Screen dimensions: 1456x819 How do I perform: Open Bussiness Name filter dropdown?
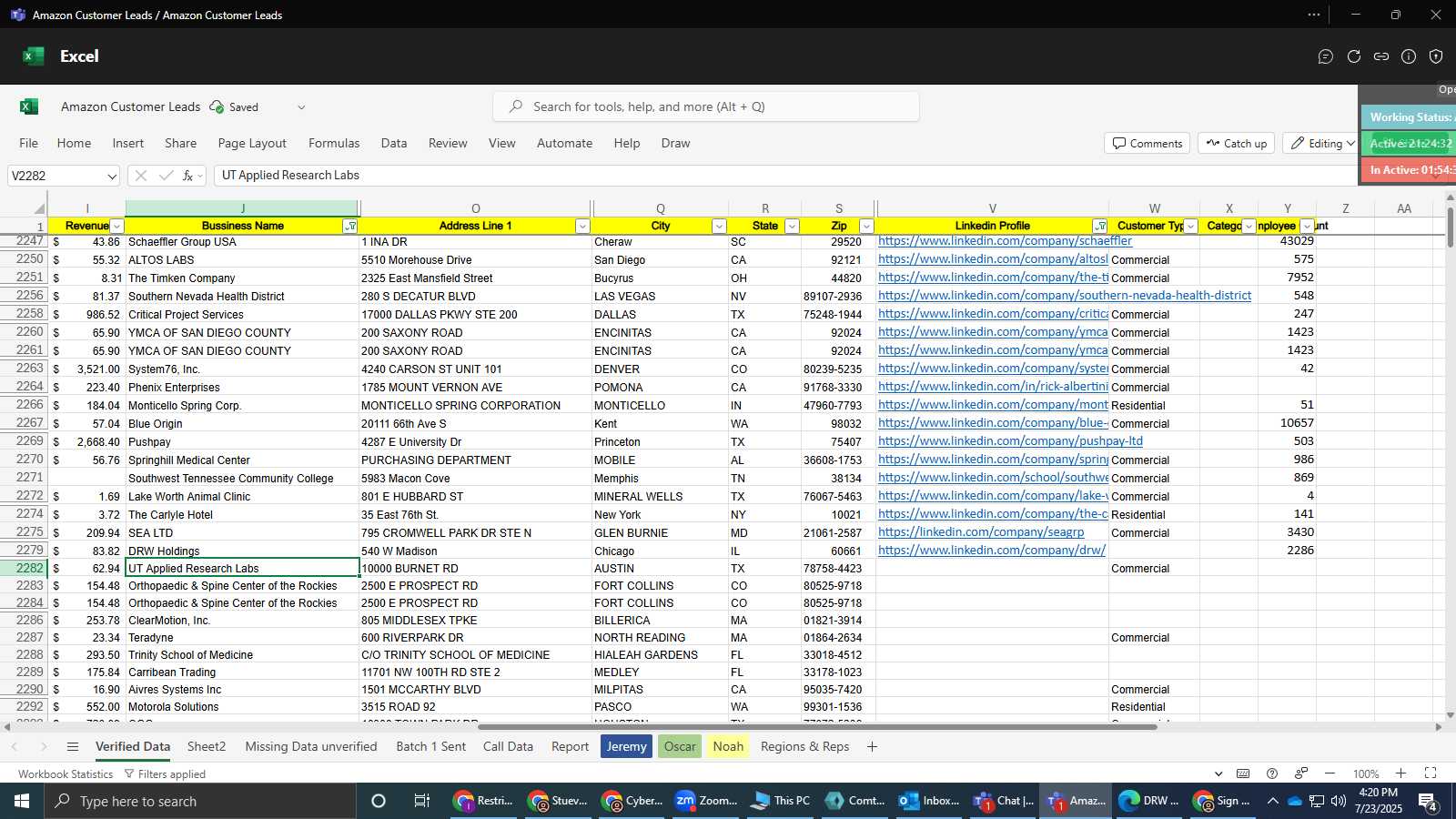point(350,227)
